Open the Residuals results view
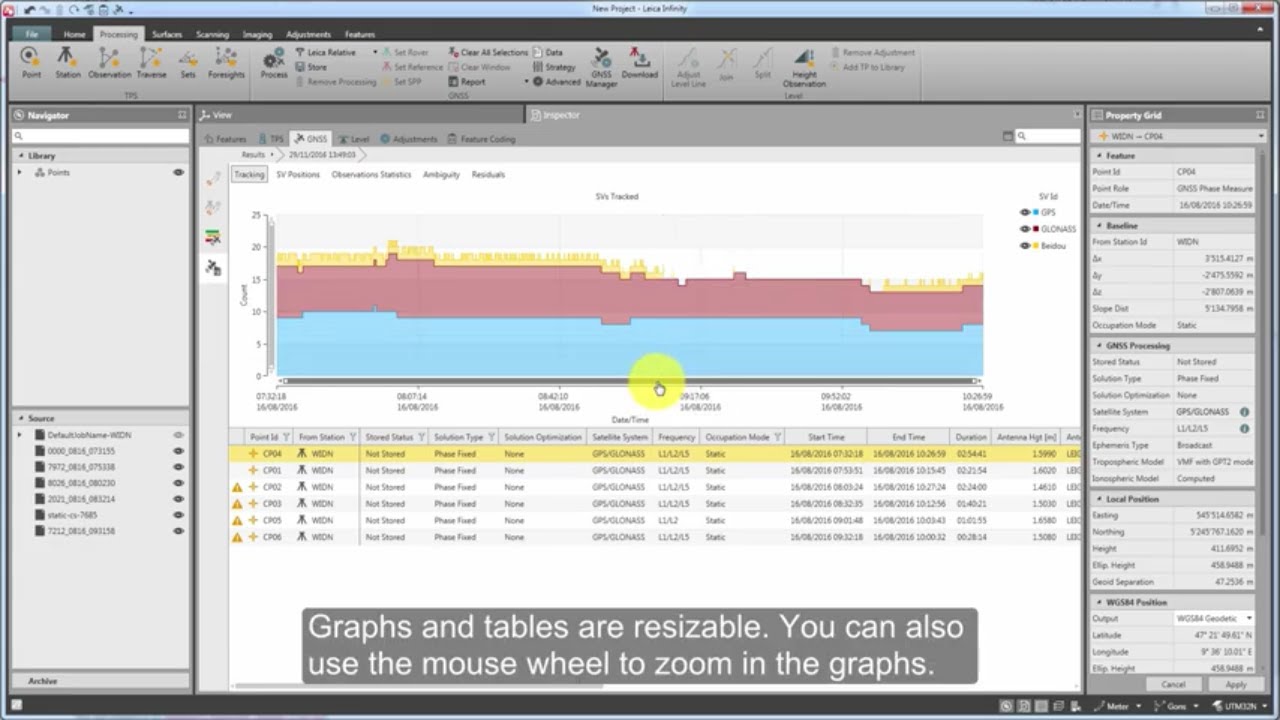1280x720 pixels. 488,174
